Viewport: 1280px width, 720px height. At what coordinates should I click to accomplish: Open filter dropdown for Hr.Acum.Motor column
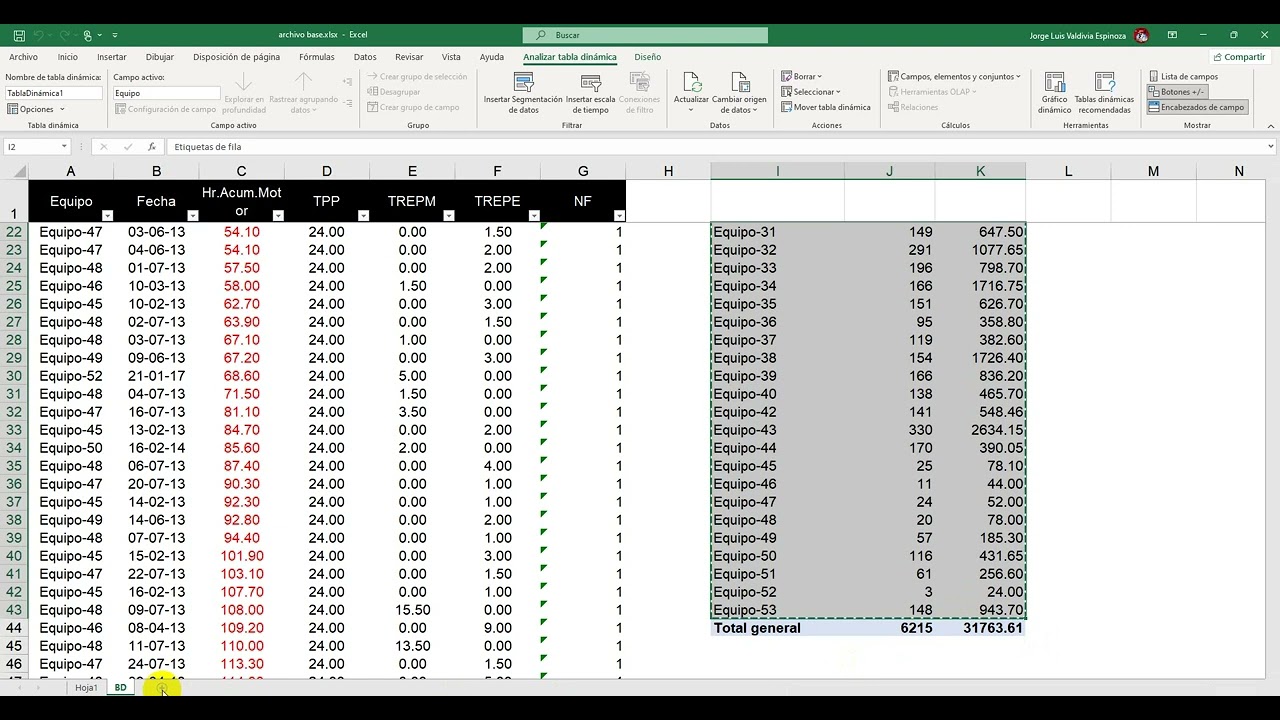(278, 216)
